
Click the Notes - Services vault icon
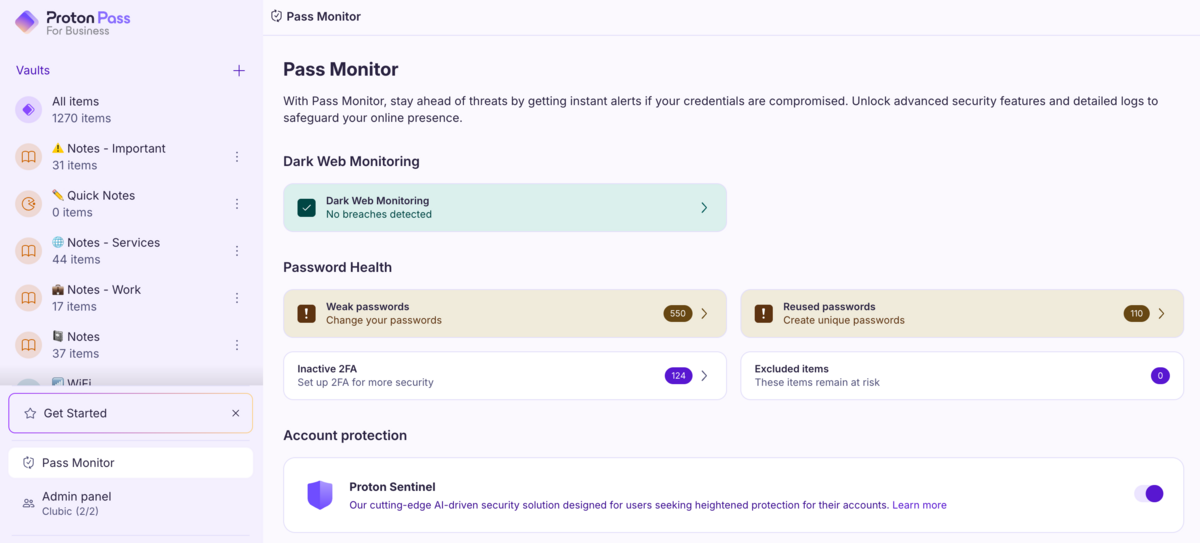pyautogui.click(x=28, y=251)
